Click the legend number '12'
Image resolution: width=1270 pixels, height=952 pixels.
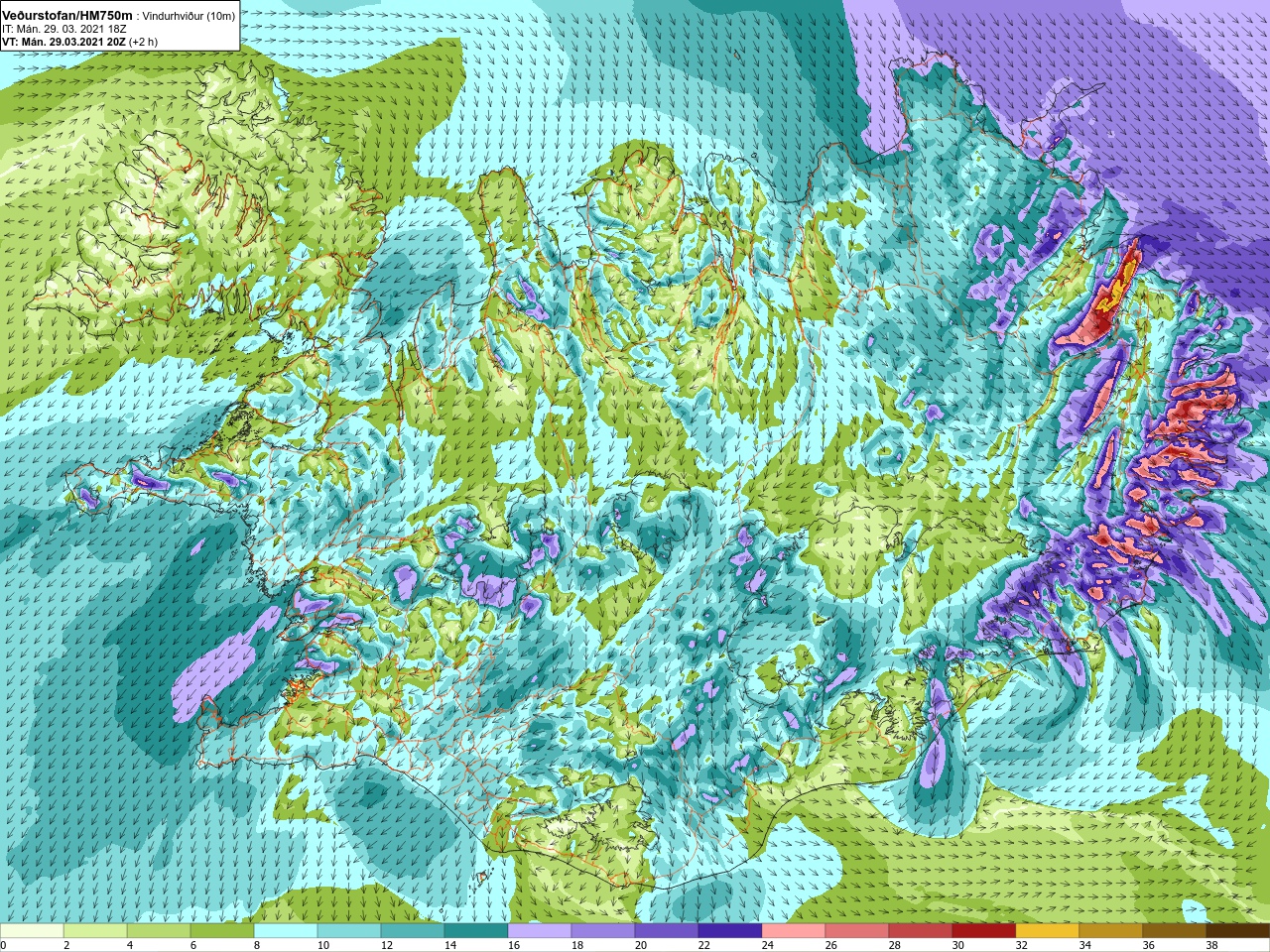point(386,946)
